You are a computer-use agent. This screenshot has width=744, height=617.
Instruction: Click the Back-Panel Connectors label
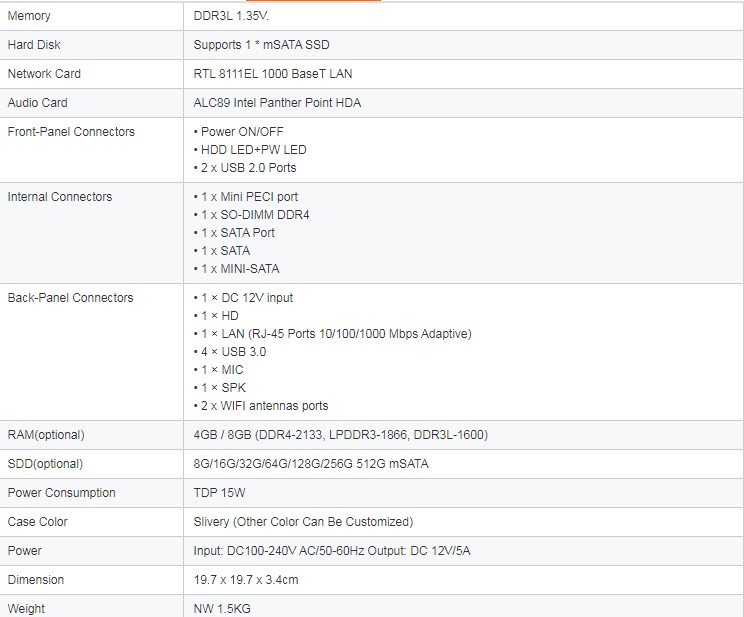pos(70,298)
